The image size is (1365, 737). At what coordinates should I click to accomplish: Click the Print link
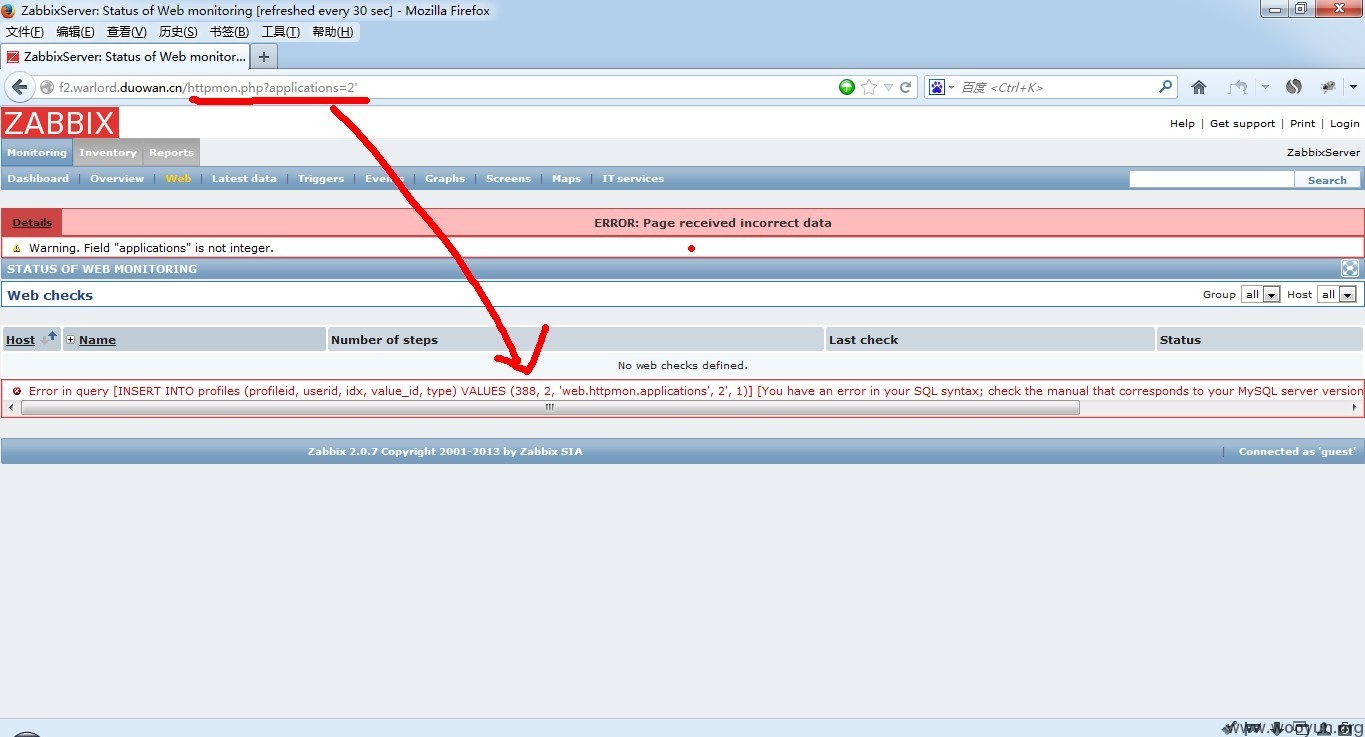[1303, 124]
